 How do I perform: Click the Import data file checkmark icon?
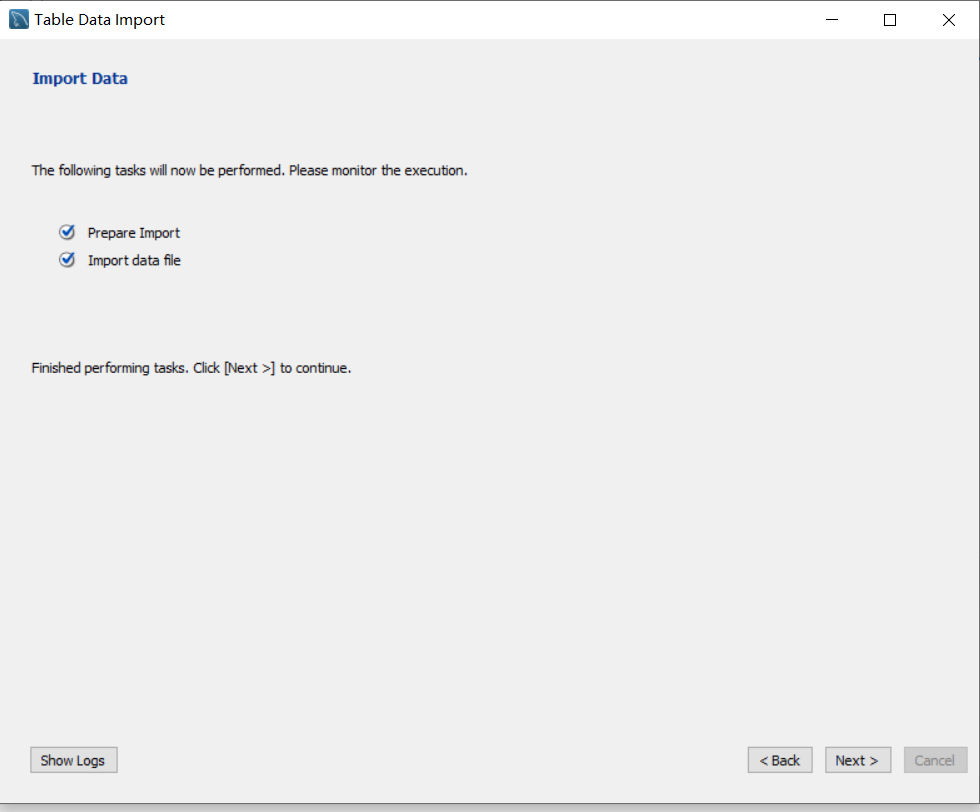pyautogui.click(x=67, y=260)
